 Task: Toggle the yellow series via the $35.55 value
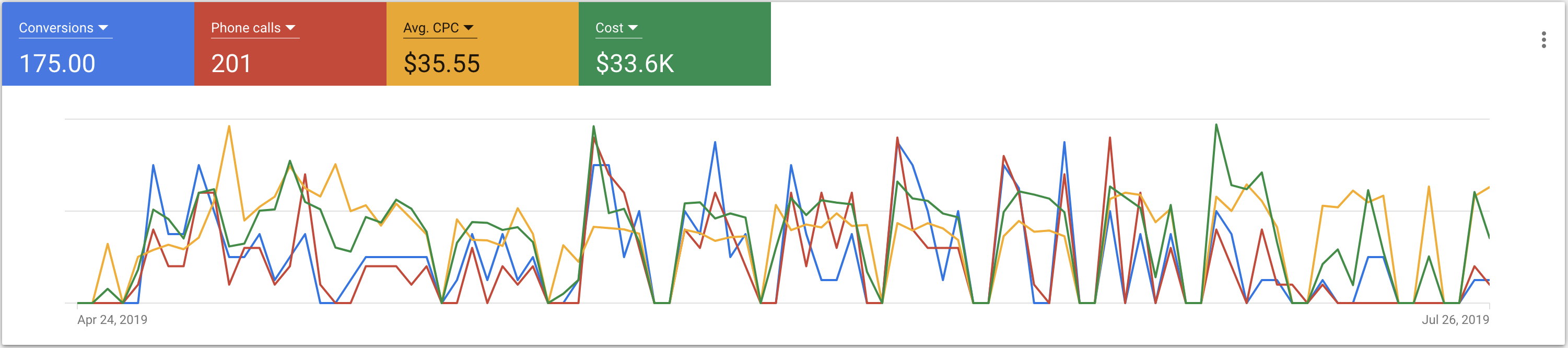[441, 63]
